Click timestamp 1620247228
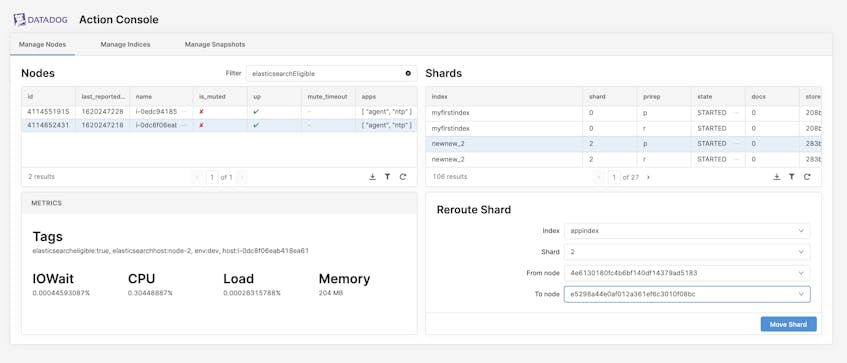 pyautogui.click(x=102, y=111)
